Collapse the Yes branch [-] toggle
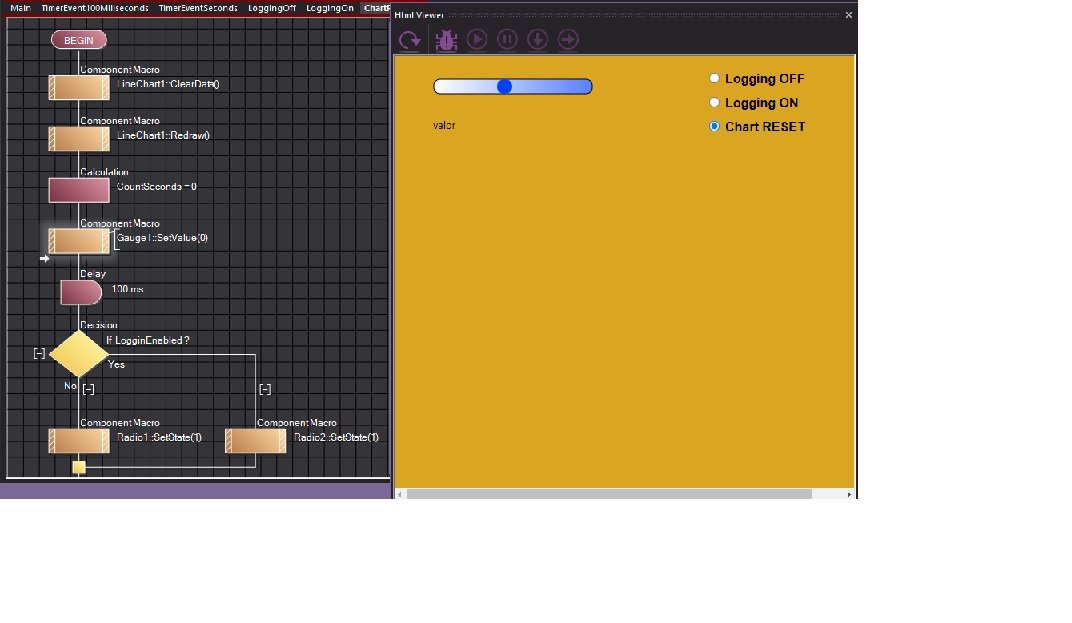The image size is (1072, 623). pyautogui.click(x=265, y=389)
